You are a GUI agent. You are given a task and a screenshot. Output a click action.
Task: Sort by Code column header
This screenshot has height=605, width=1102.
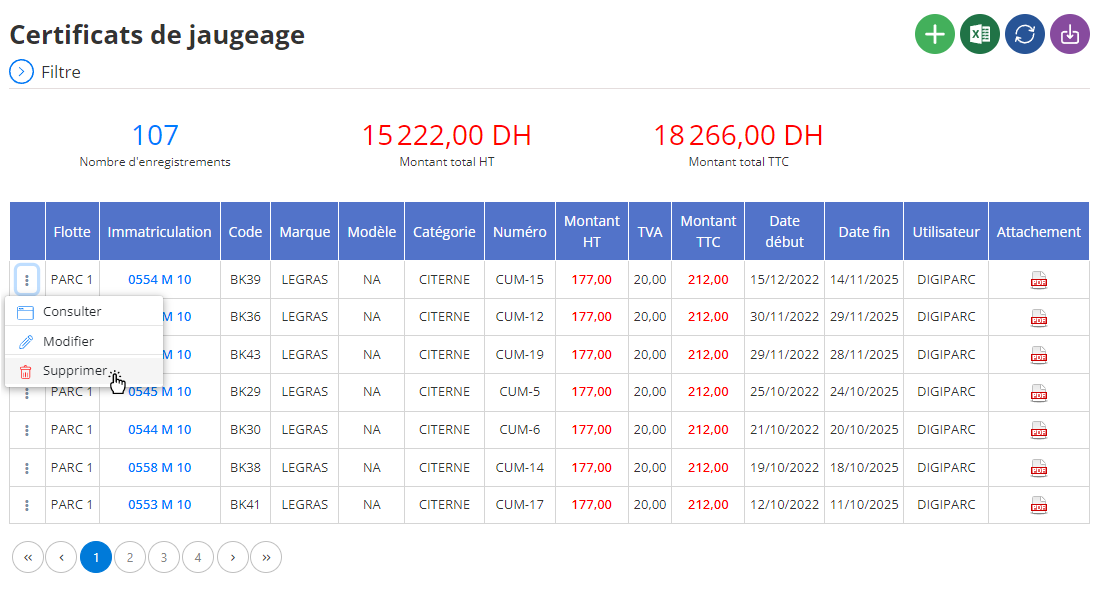(245, 232)
